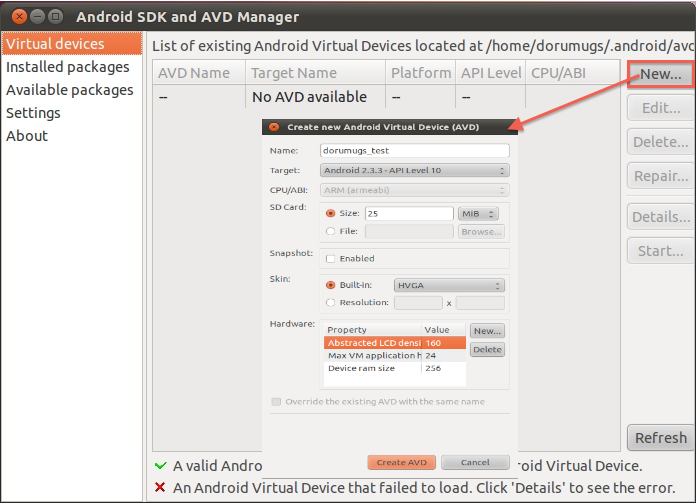Open the HVGA built-in skin dropdown
This screenshot has width=697, height=503.
[x=449, y=285]
